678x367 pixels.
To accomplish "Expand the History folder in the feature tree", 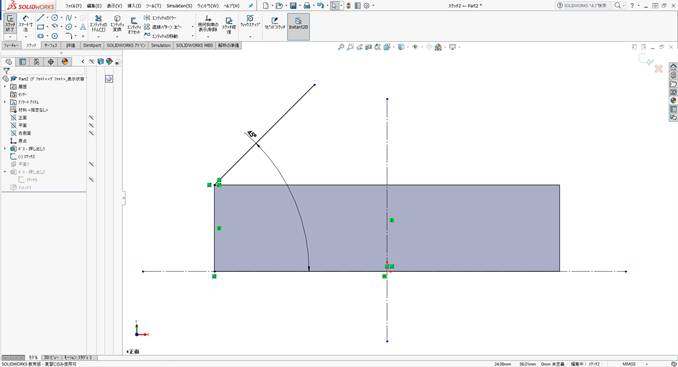I will 5,86.
